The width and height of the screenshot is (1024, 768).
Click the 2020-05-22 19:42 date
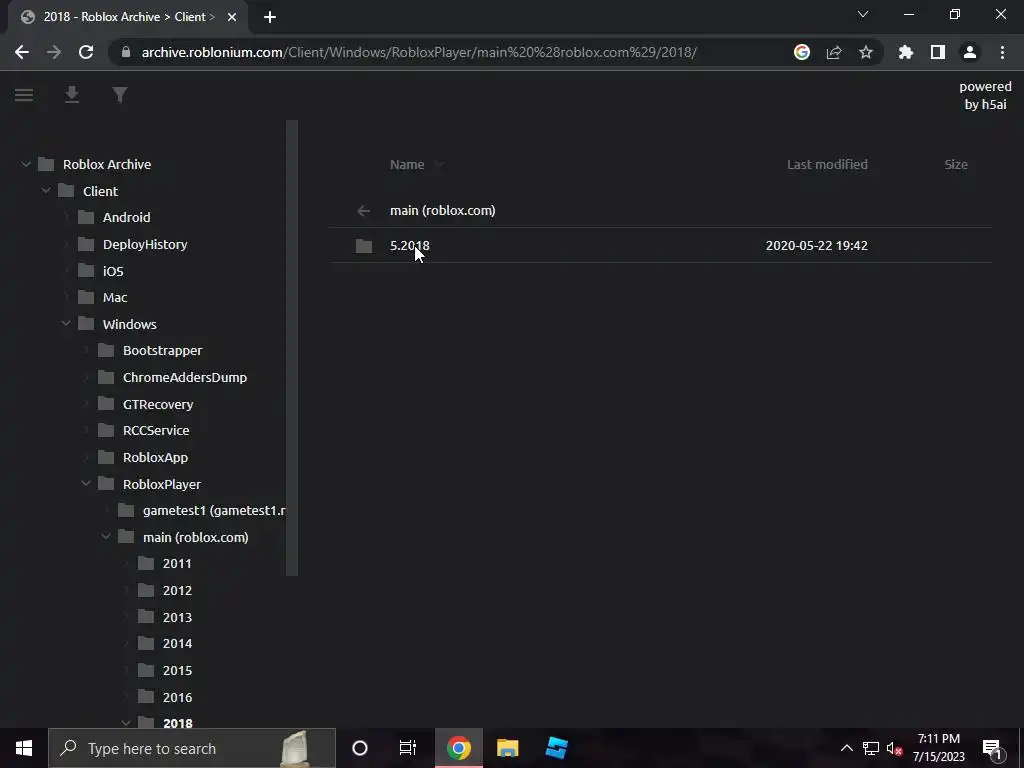coord(816,246)
